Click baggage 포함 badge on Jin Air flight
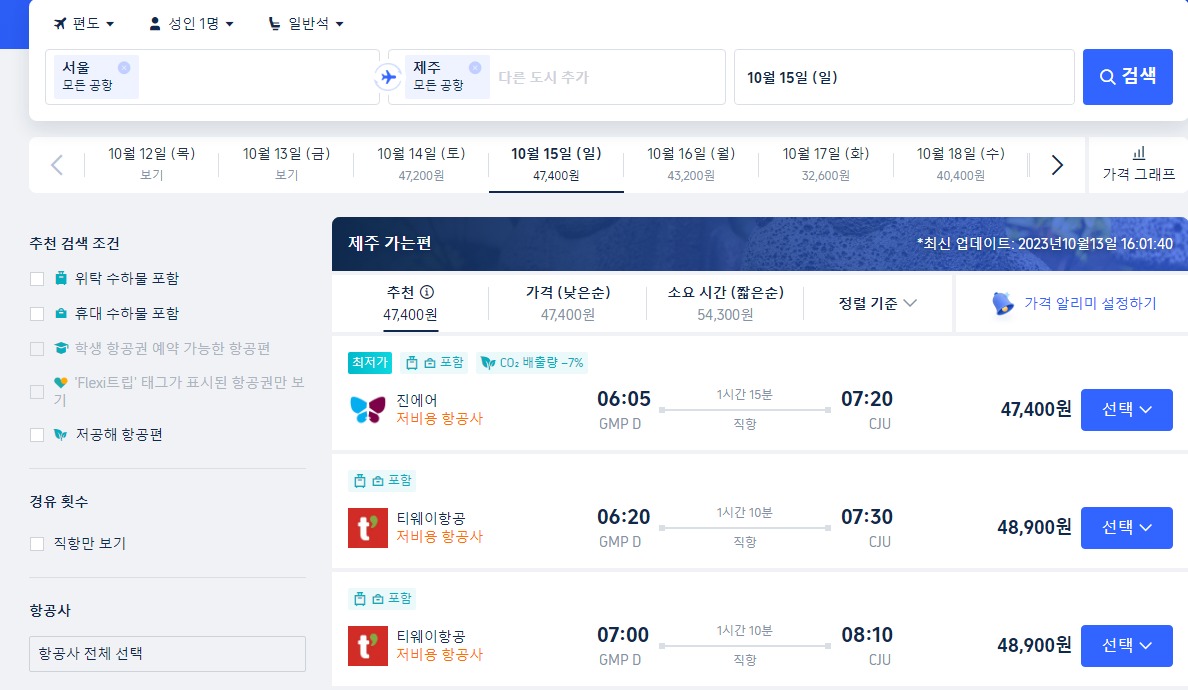The height and width of the screenshot is (690, 1188). tap(435, 363)
